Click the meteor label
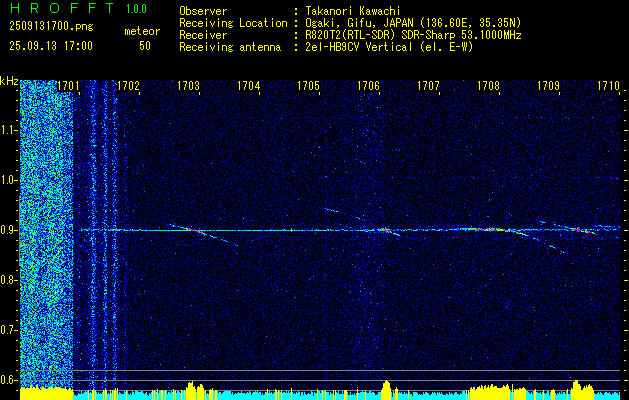The width and height of the screenshot is (629, 400). [142, 31]
